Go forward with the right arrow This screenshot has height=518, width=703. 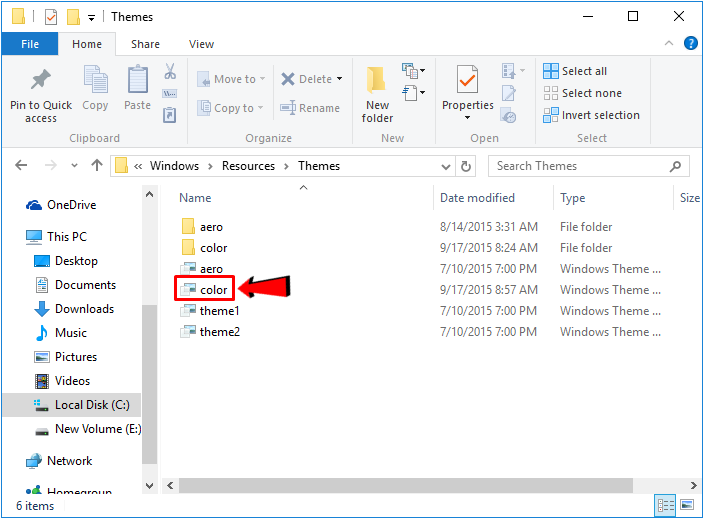point(51,165)
